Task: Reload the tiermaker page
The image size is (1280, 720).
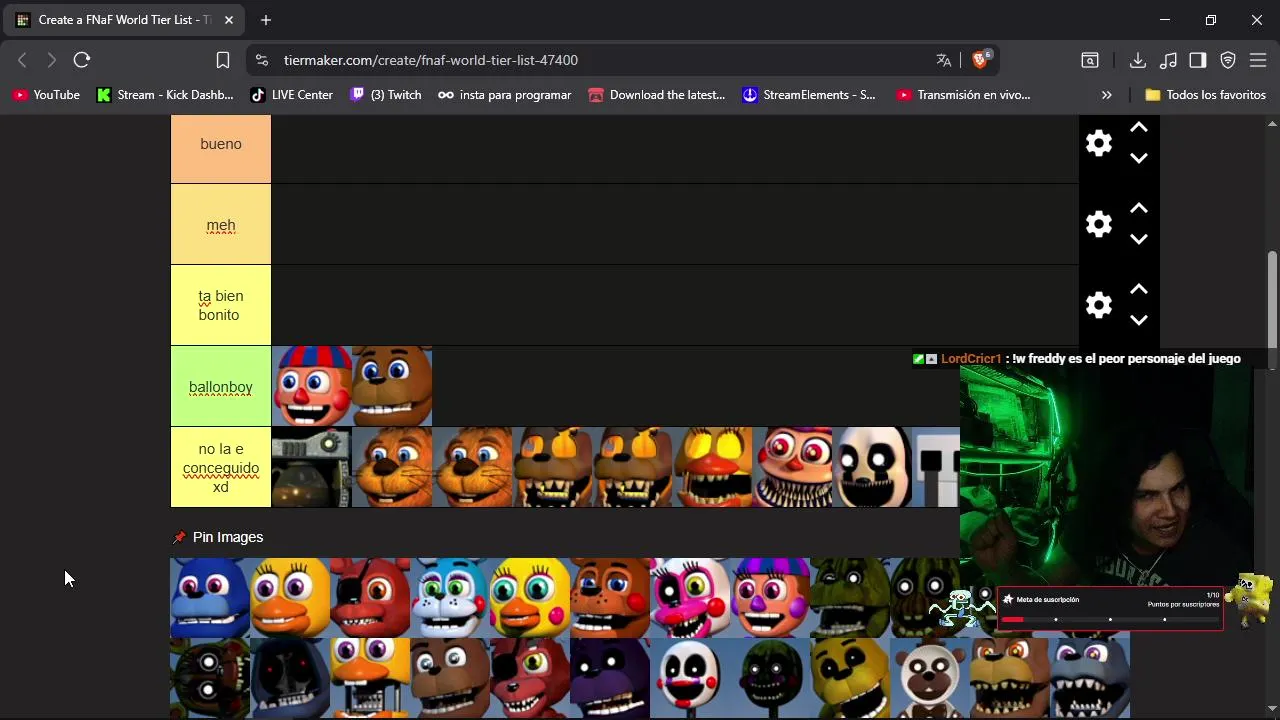Action: tap(82, 60)
